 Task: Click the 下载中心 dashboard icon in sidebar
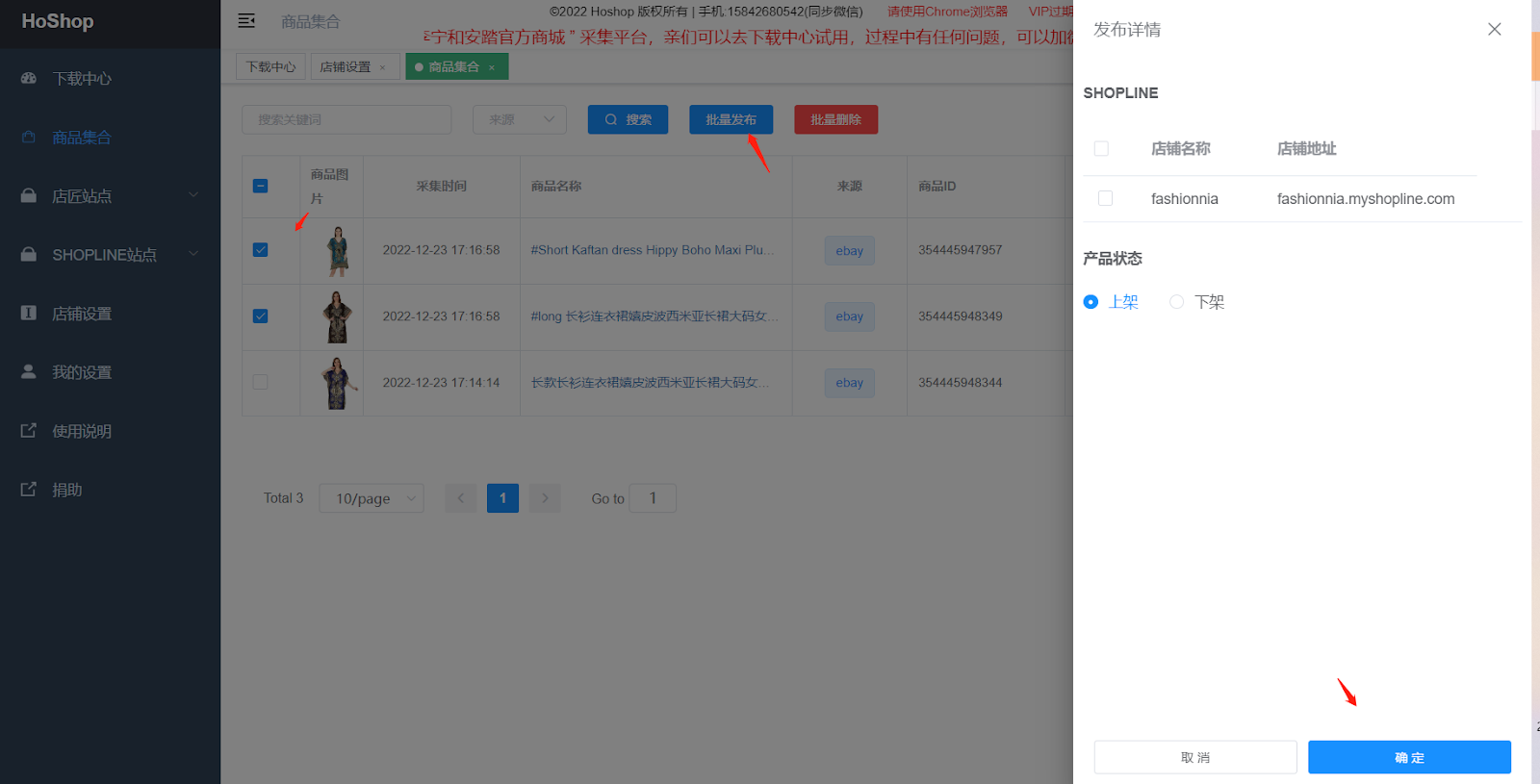pos(29,79)
